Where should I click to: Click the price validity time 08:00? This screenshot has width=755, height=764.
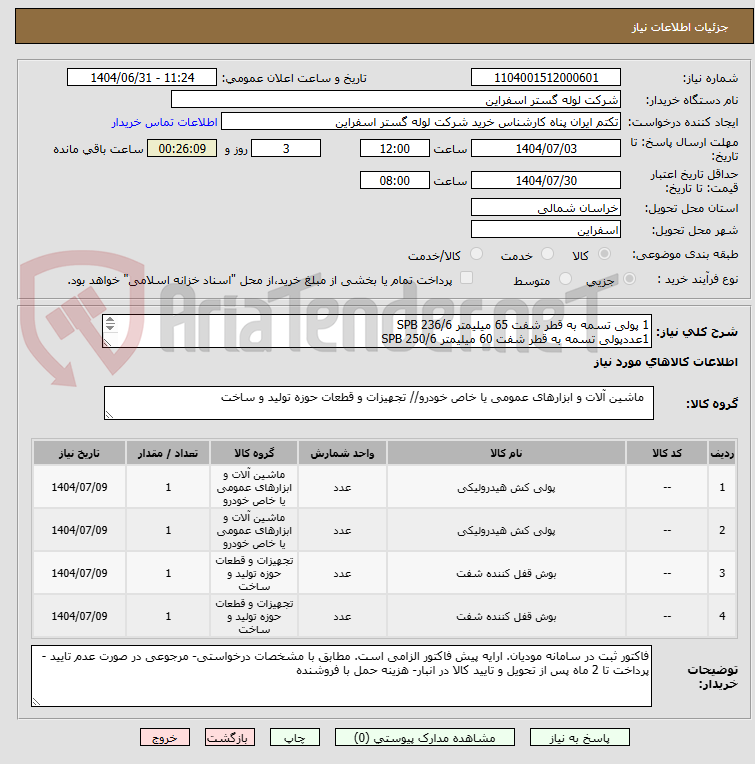[x=395, y=181]
